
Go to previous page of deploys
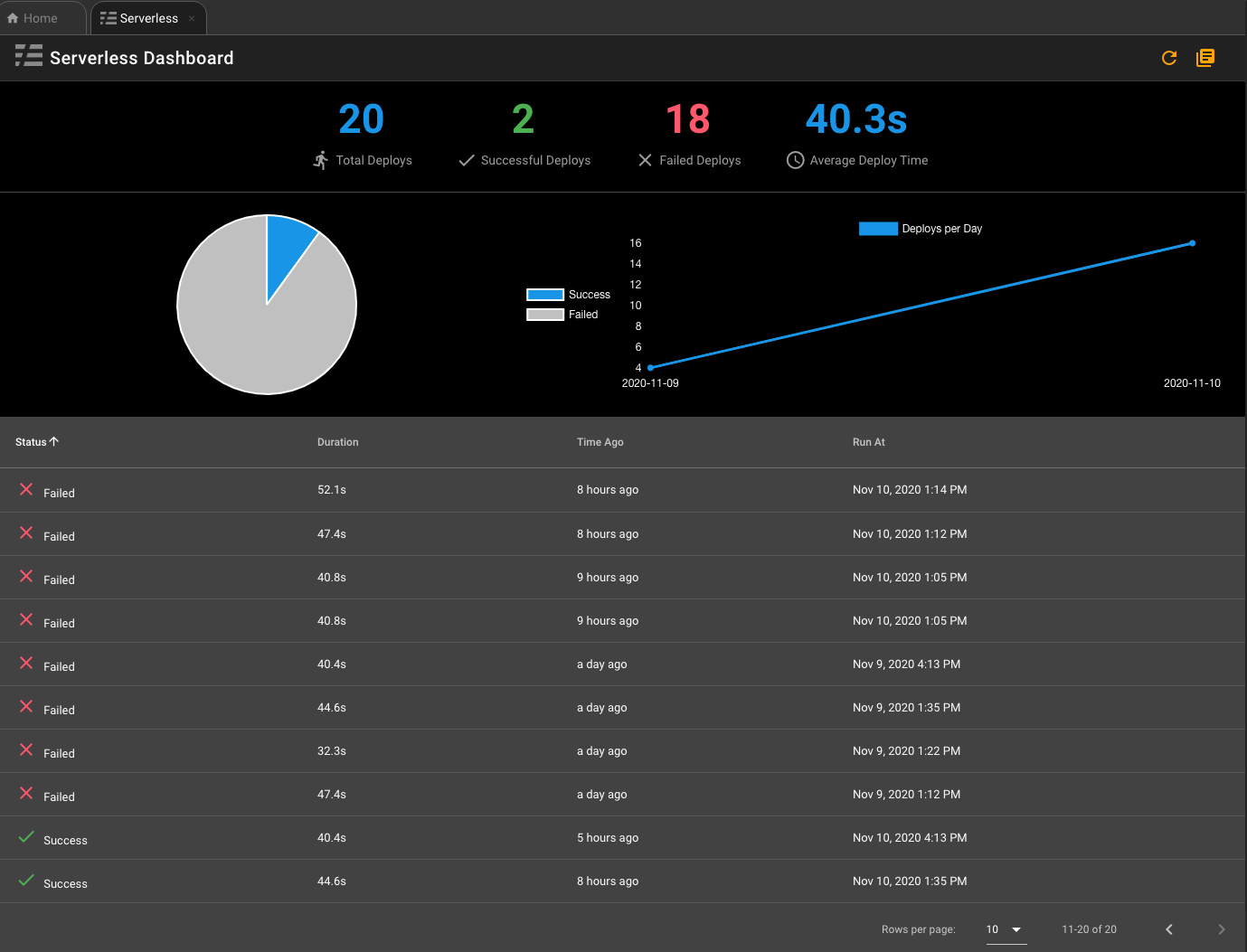click(1169, 929)
